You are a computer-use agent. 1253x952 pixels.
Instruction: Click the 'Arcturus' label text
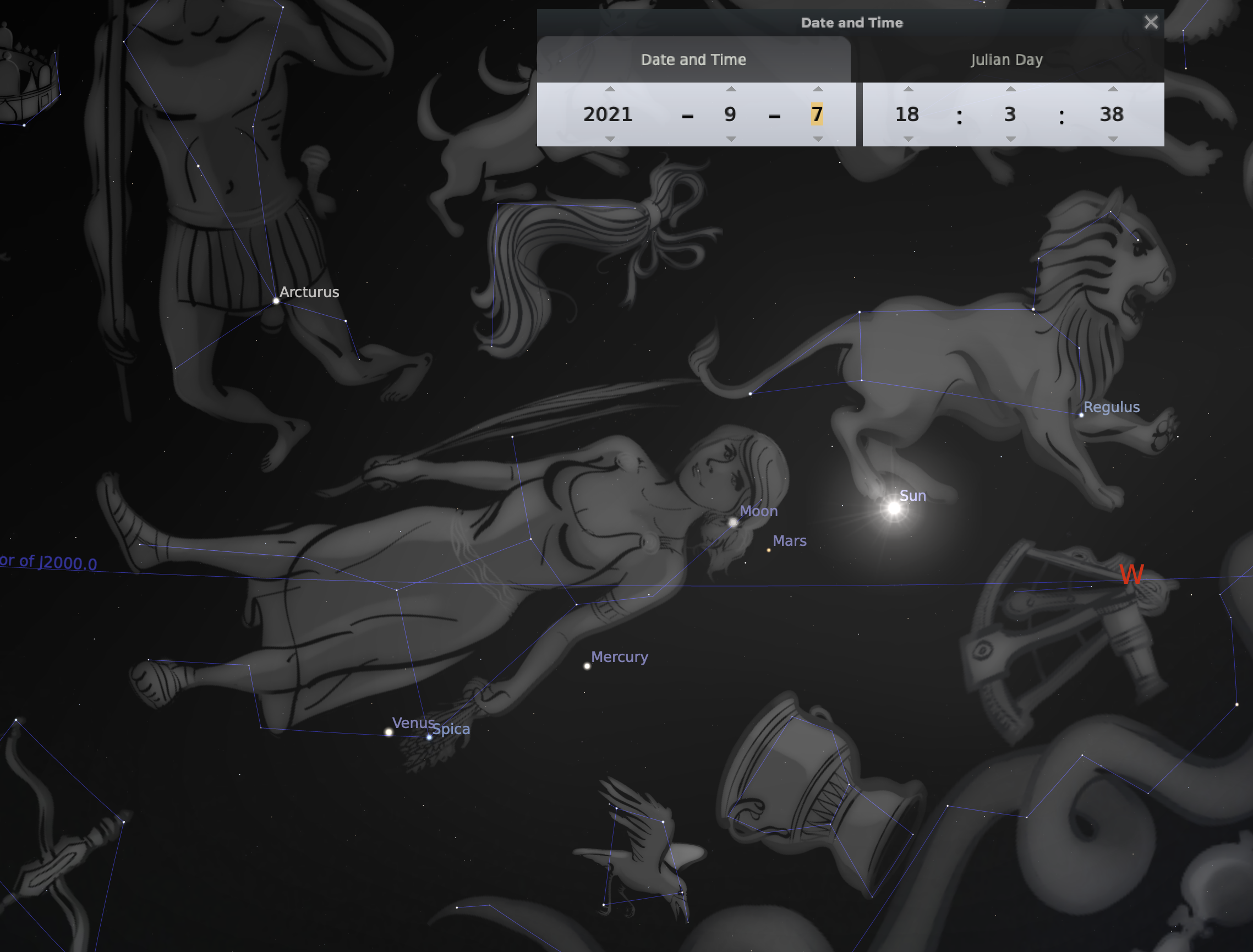click(x=309, y=292)
